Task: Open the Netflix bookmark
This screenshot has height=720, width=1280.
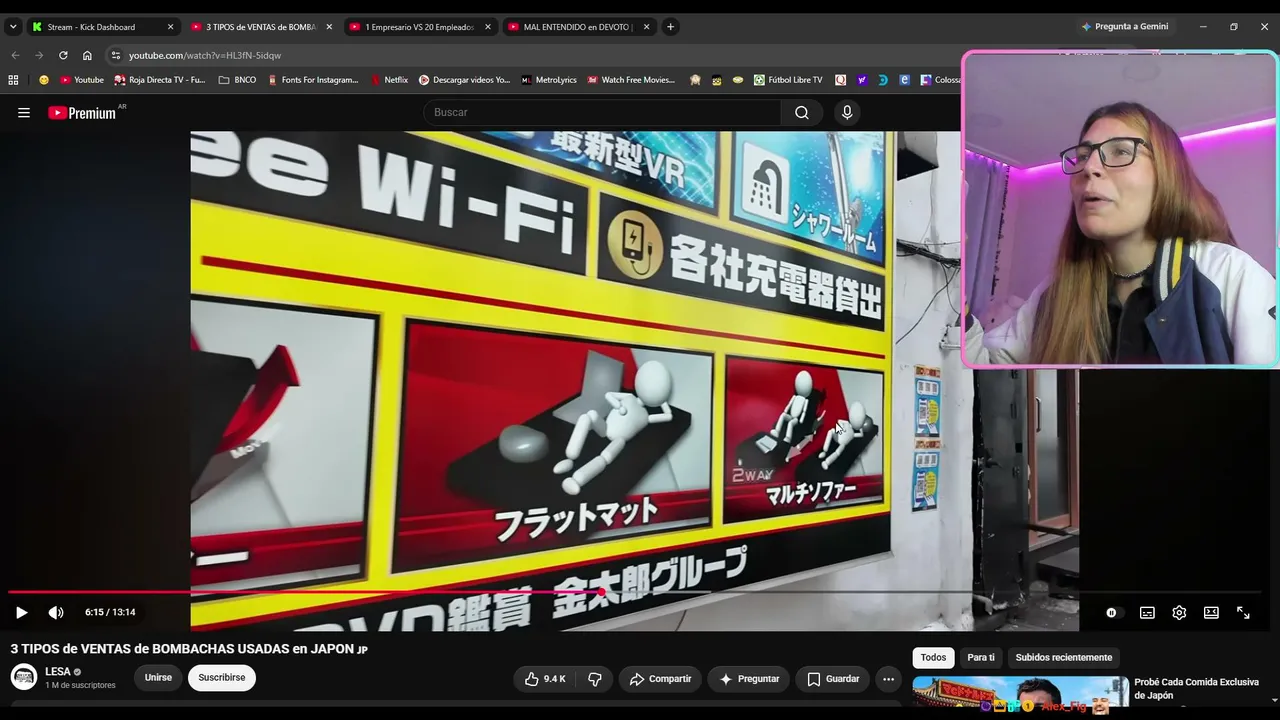Action: (389, 80)
